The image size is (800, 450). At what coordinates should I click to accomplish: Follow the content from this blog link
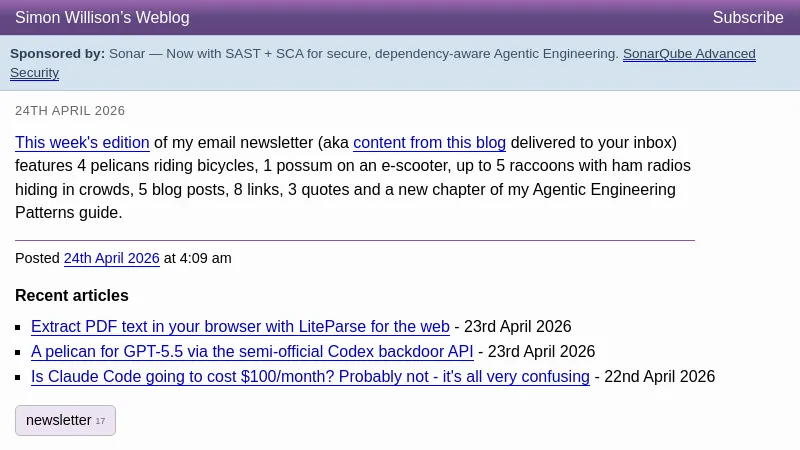tap(429, 143)
